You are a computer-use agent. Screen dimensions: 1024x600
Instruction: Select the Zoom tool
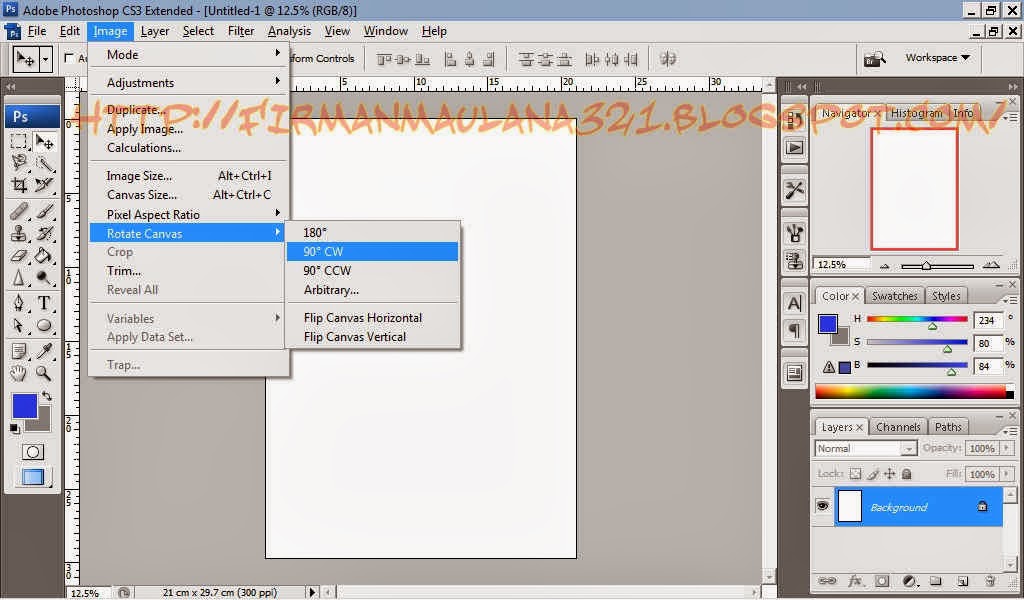coord(44,373)
